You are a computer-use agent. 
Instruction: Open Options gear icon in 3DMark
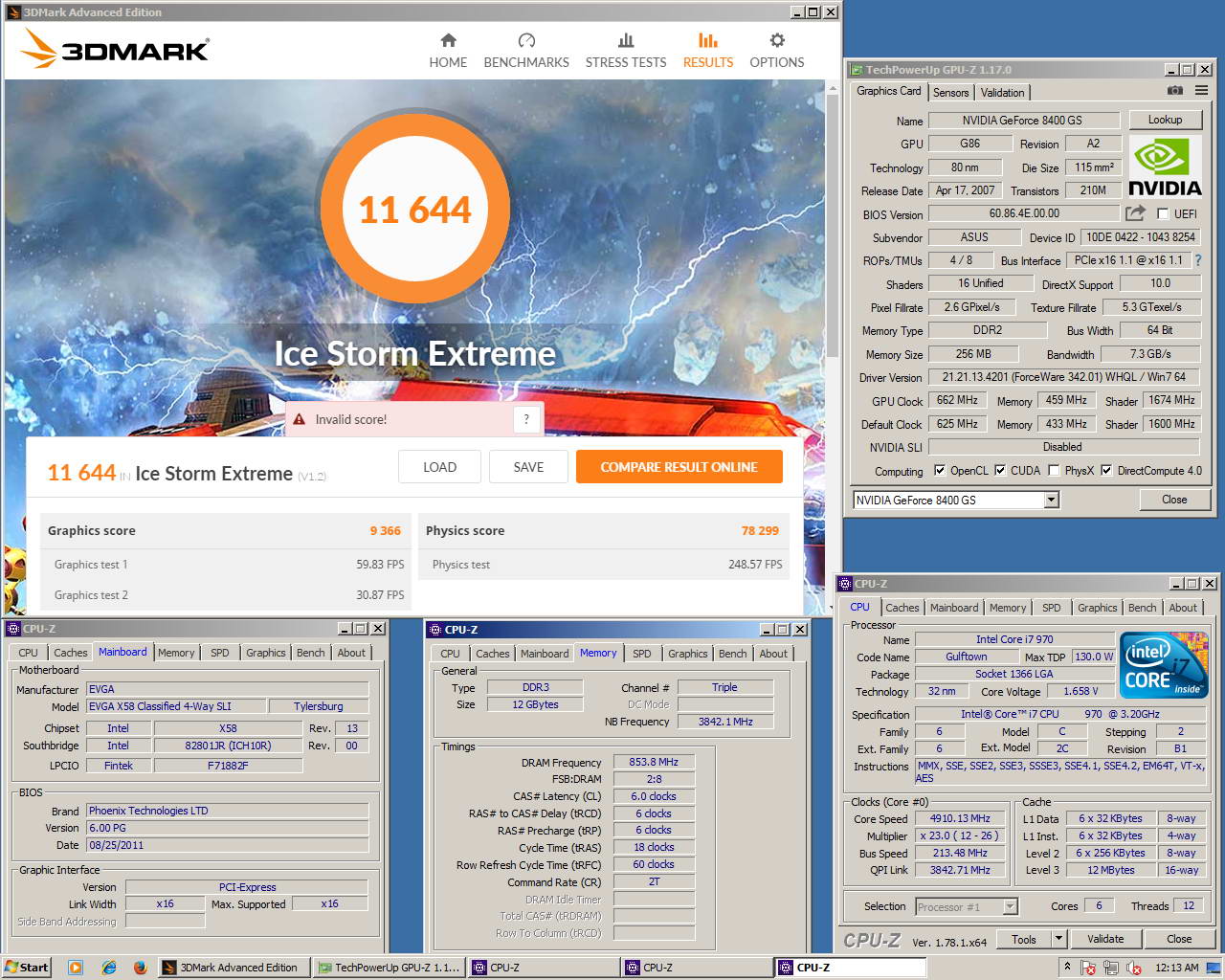click(777, 40)
